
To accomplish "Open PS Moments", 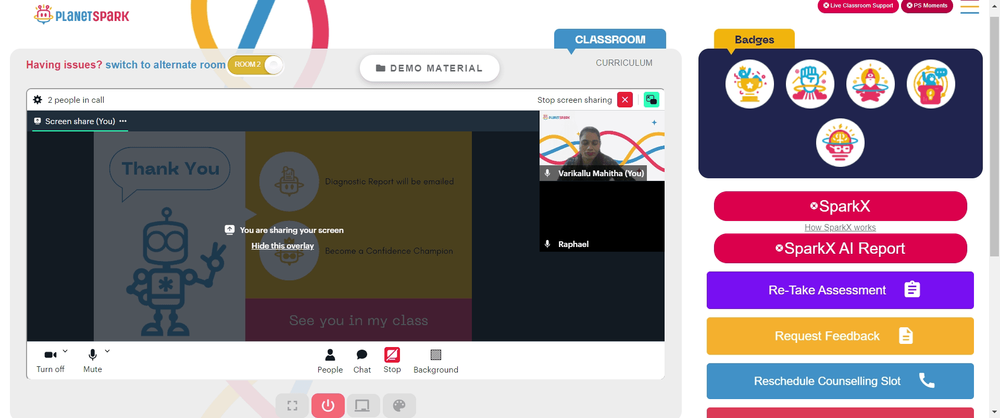I will pos(927,6).
